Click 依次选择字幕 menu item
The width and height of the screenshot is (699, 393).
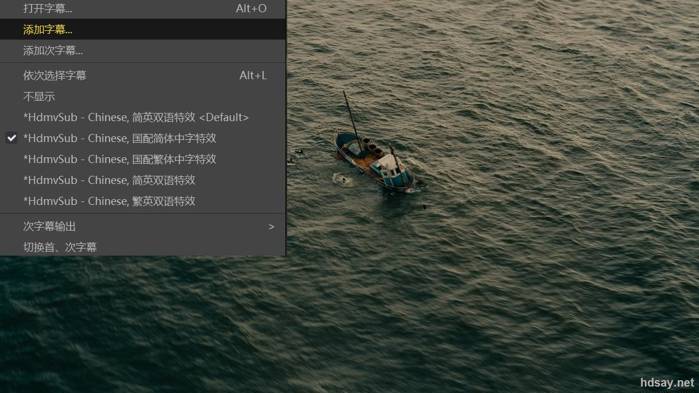click(143, 75)
